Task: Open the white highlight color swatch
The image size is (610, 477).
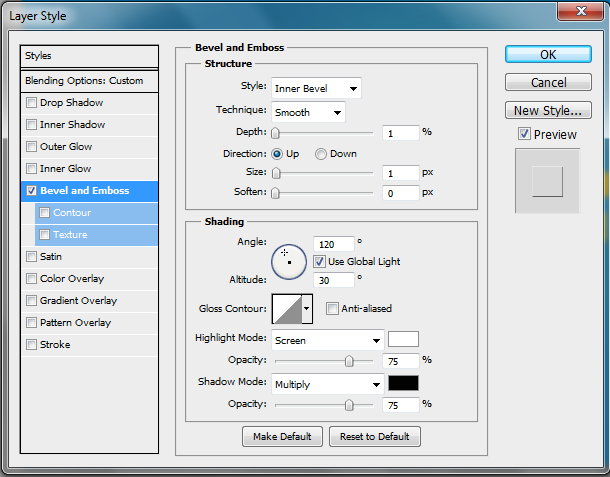Action: 403,339
